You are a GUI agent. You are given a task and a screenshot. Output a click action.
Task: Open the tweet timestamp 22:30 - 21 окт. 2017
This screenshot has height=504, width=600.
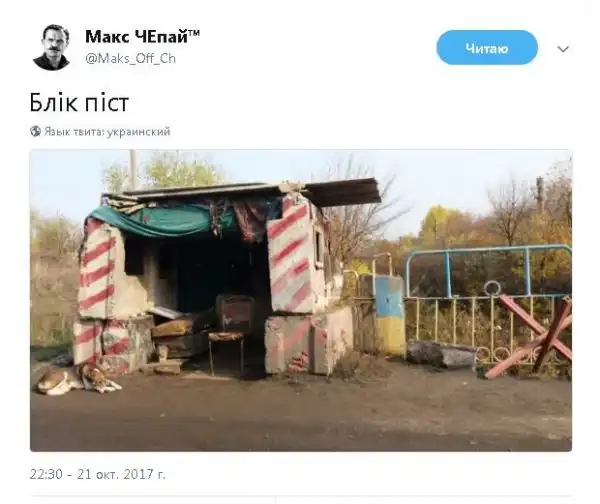click(x=98, y=475)
